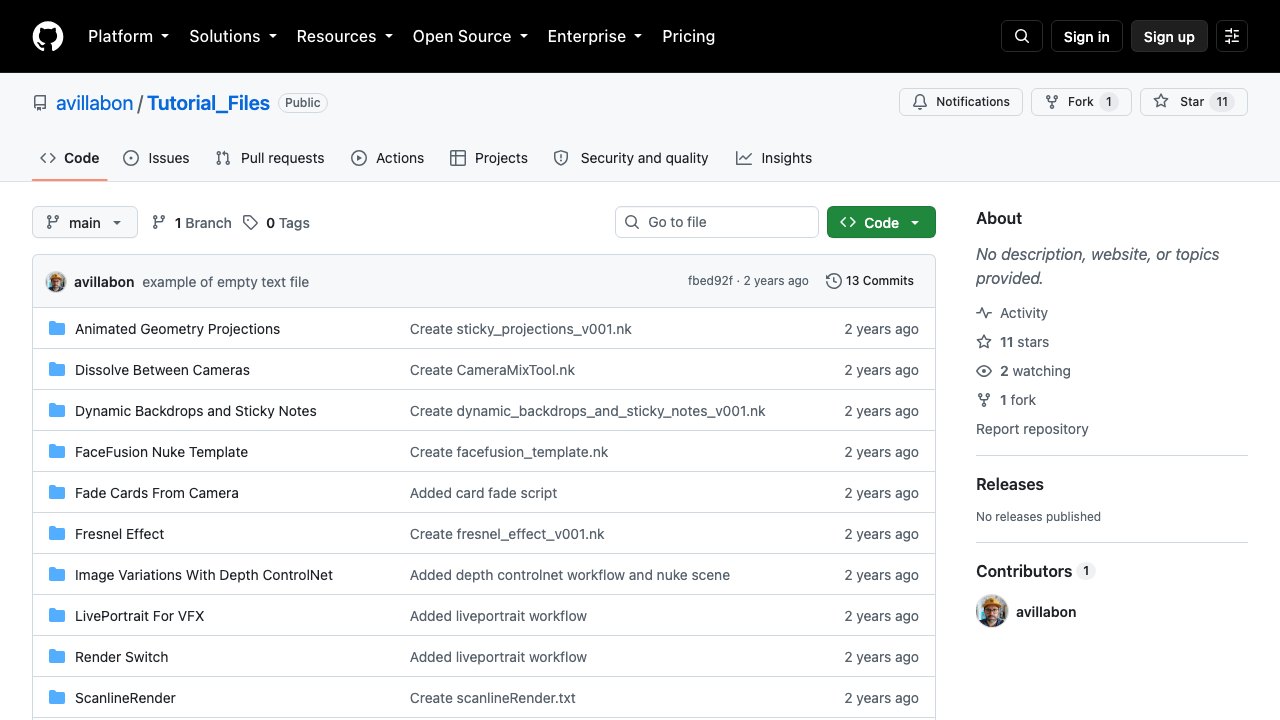Open the Releases heading link
1280x720 pixels.
[x=1010, y=484]
